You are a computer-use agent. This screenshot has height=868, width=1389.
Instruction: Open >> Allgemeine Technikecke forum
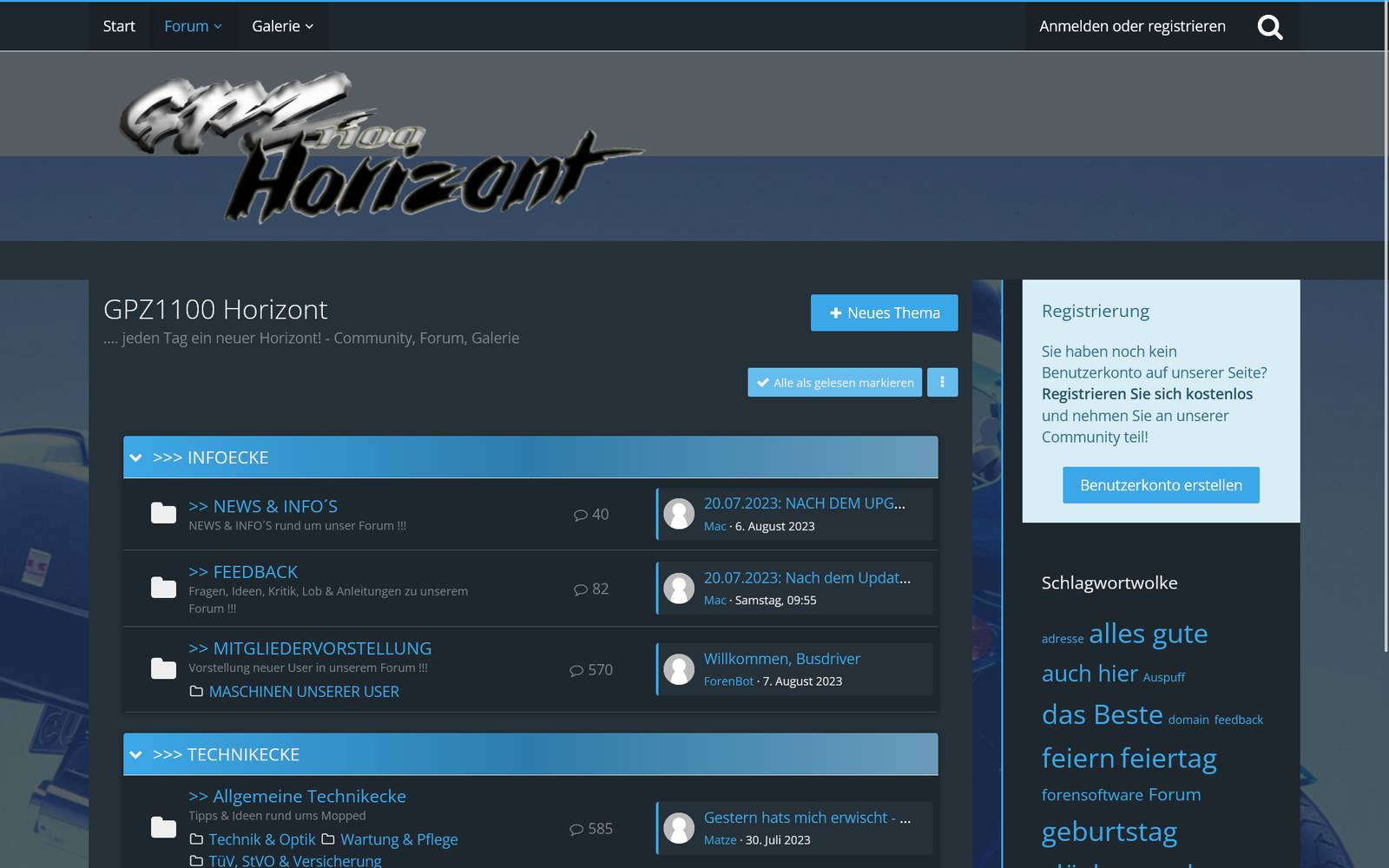[x=297, y=796]
